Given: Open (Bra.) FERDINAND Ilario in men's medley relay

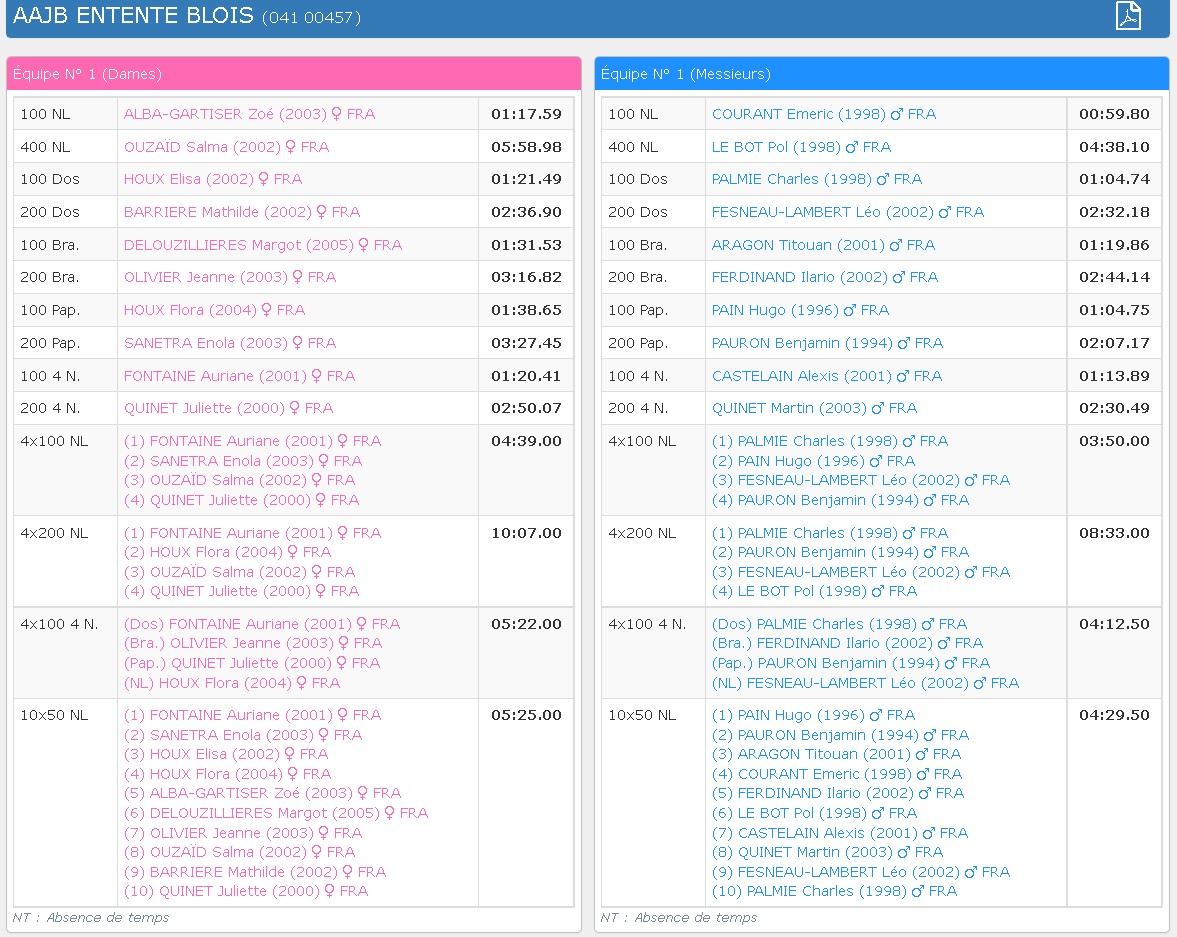Looking at the screenshot, I should [847, 644].
